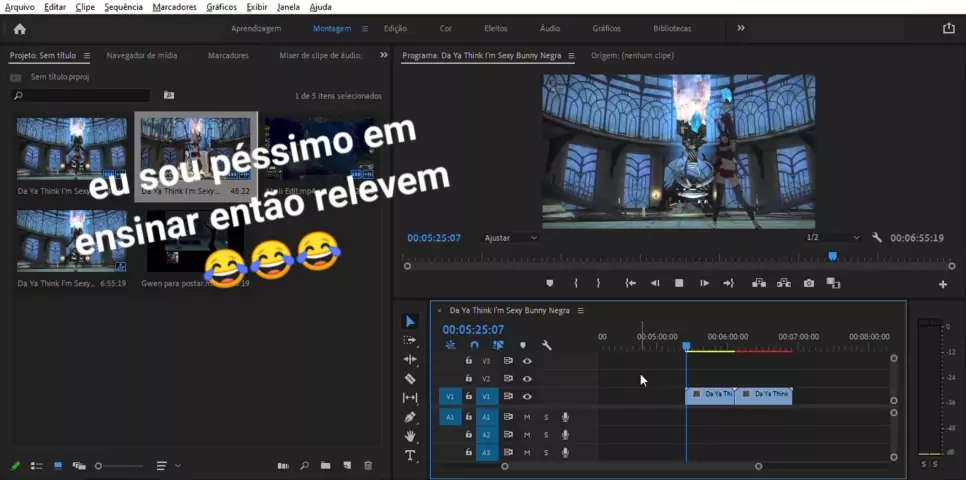Mute audio track A1
Viewport: 966px width, 480px height.
(527, 417)
